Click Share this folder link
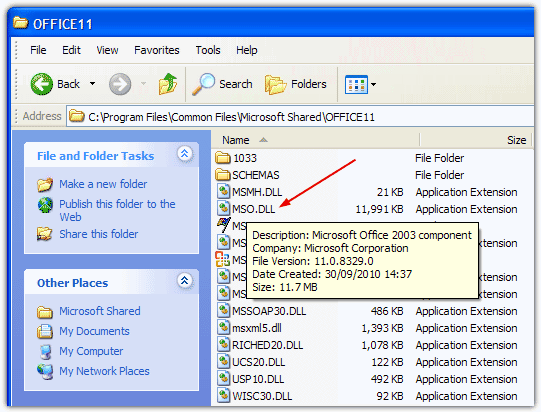The width and height of the screenshot is (541, 412). click(x=99, y=234)
